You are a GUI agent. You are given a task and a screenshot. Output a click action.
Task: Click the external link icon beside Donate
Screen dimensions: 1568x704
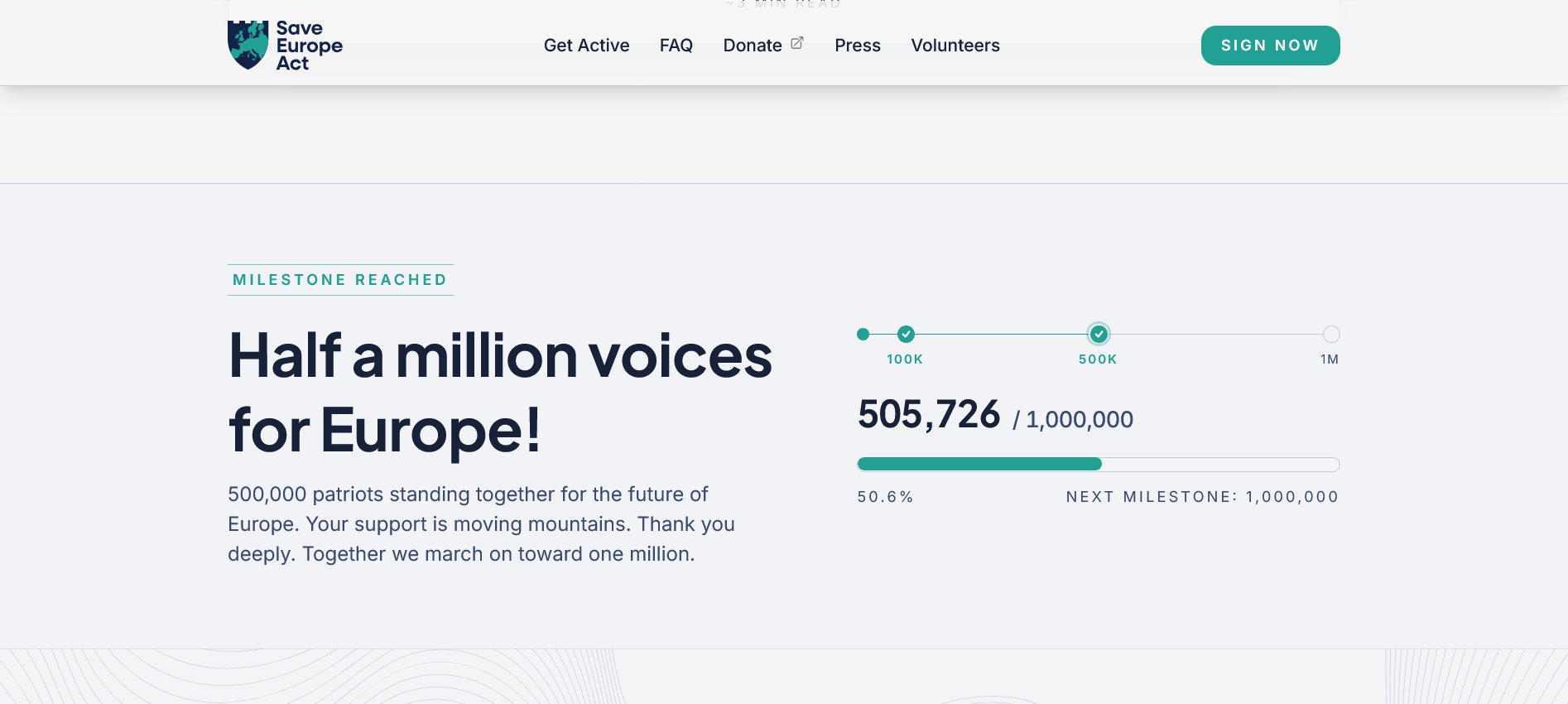[x=797, y=43]
